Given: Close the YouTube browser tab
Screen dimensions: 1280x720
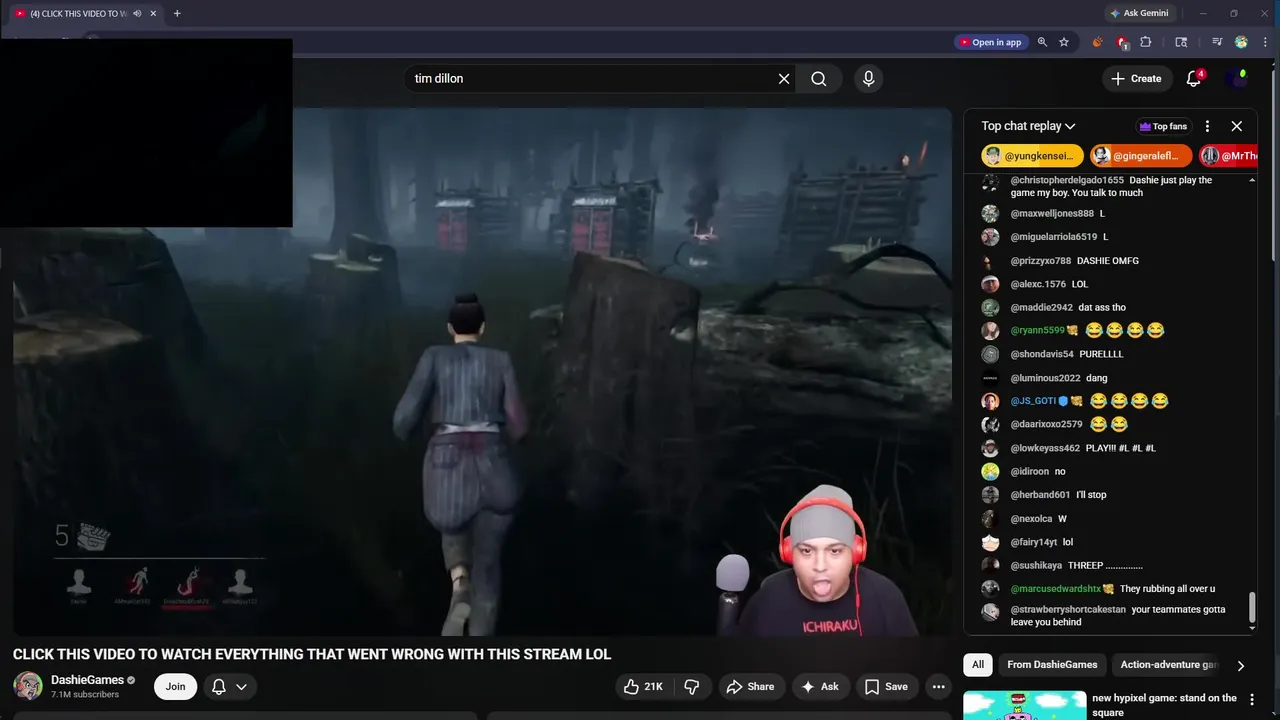Looking at the screenshot, I should click(153, 13).
